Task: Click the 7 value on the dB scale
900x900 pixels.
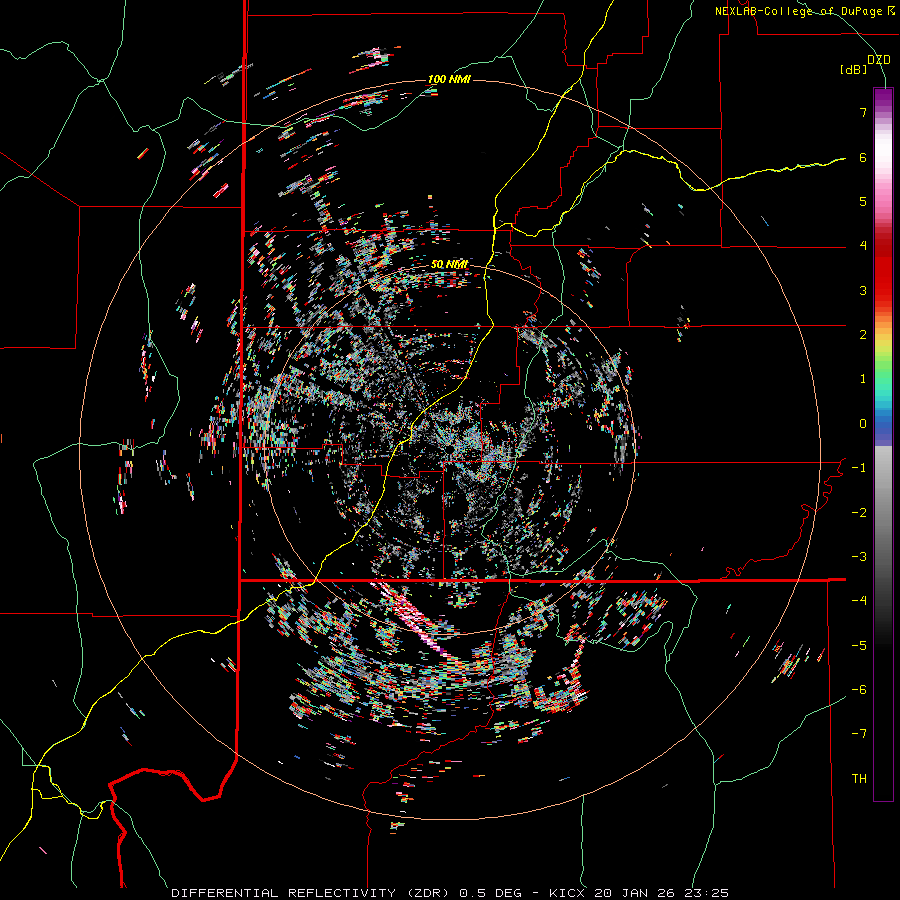Action: tap(863, 113)
